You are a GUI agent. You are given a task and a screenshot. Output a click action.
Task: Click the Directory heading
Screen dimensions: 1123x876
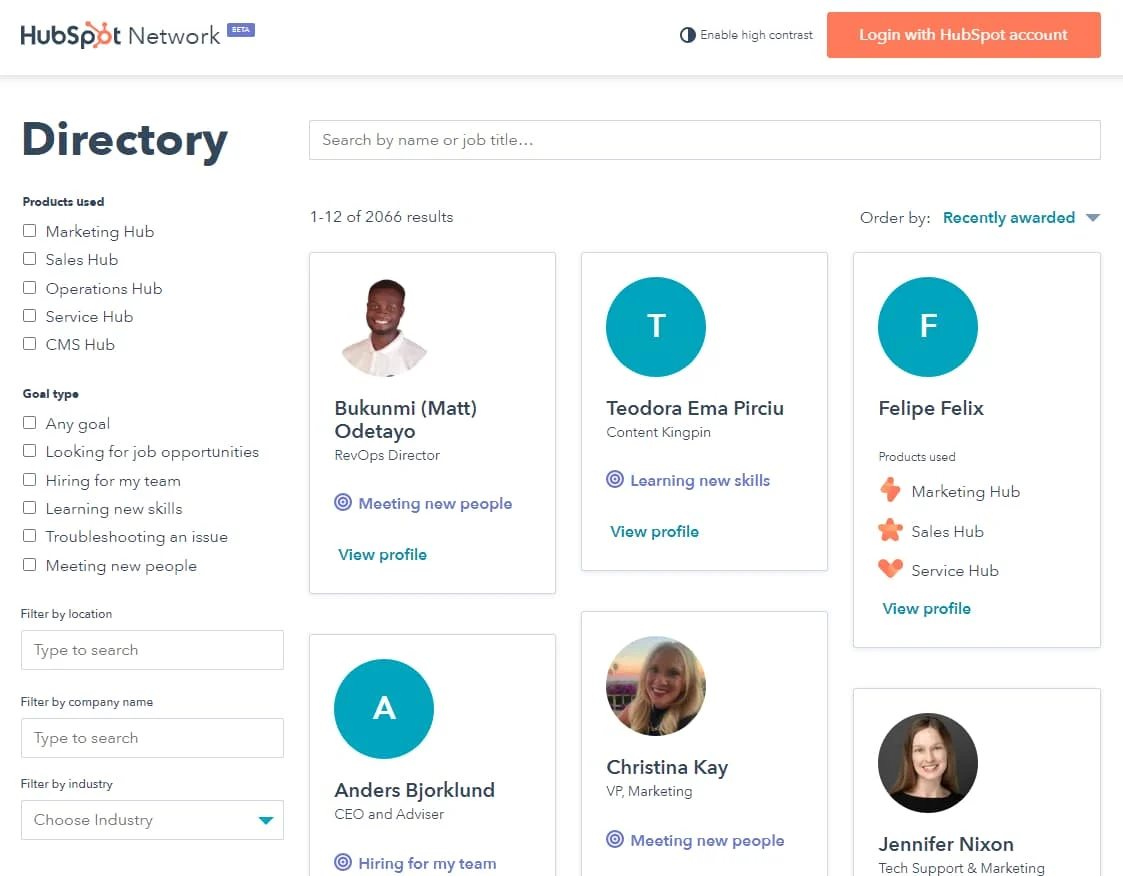coord(125,140)
